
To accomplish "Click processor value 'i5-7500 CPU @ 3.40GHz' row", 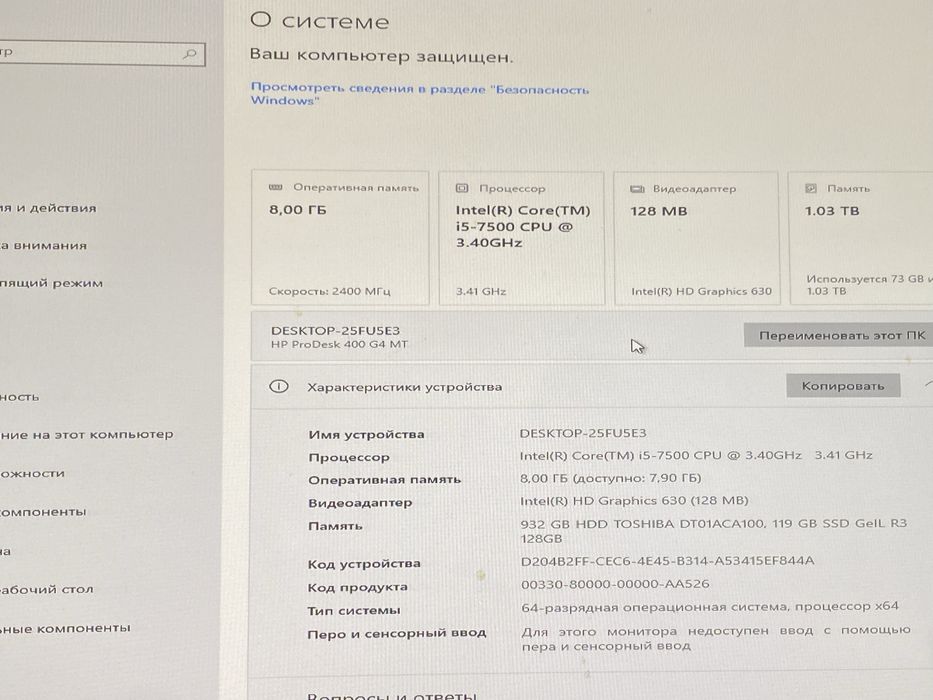I will [696, 455].
